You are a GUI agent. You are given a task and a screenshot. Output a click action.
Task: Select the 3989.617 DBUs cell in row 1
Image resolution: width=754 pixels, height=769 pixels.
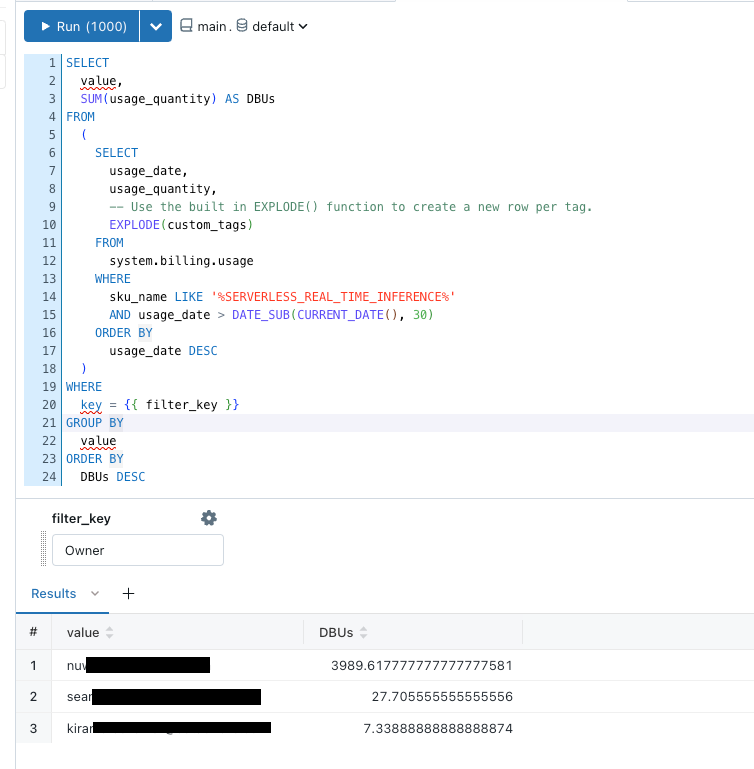[x=421, y=665]
